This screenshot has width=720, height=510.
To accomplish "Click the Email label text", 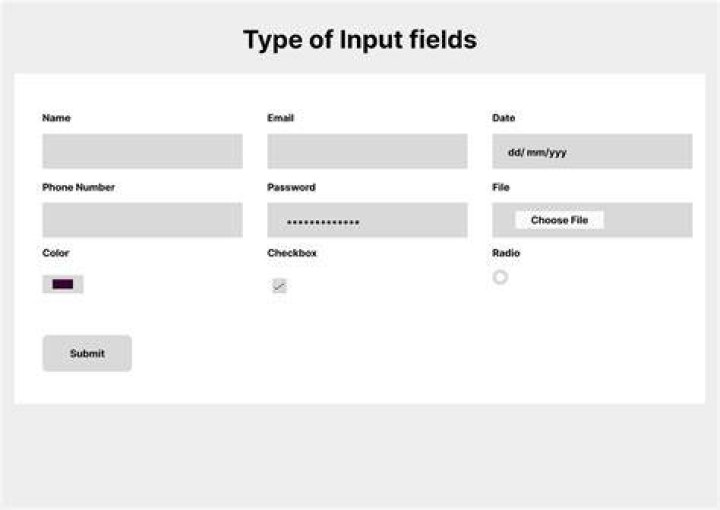I will (x=281, y=118).
